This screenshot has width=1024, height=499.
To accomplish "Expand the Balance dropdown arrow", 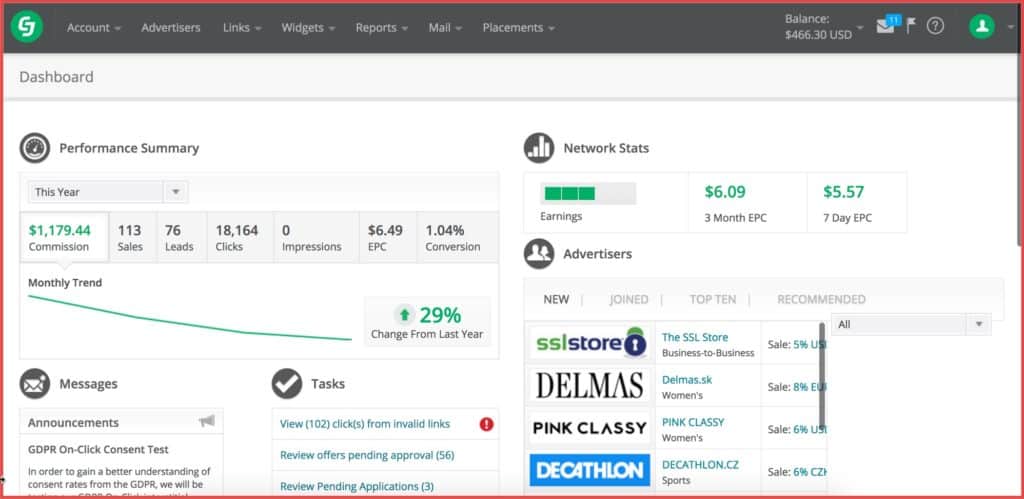I will click(860, 28).
